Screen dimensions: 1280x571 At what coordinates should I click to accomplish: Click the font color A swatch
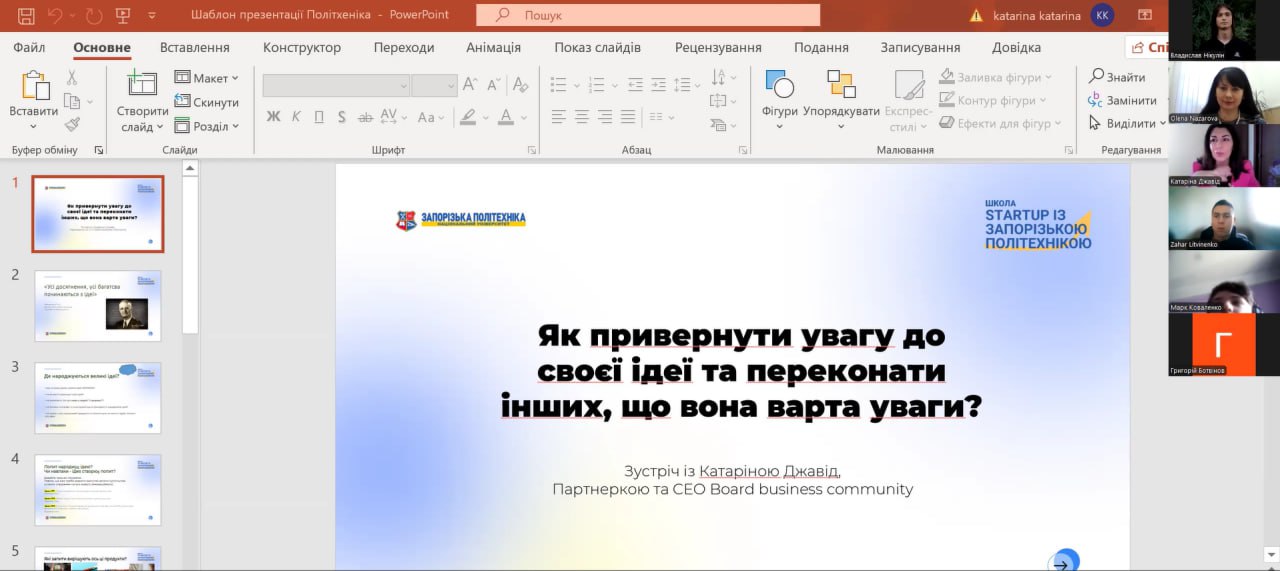pyautogui.click(x=505, y=117)
